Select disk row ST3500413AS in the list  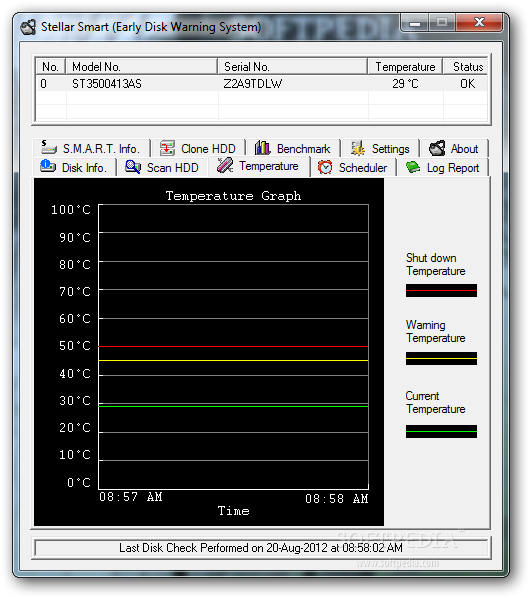[x=261, y=84]
